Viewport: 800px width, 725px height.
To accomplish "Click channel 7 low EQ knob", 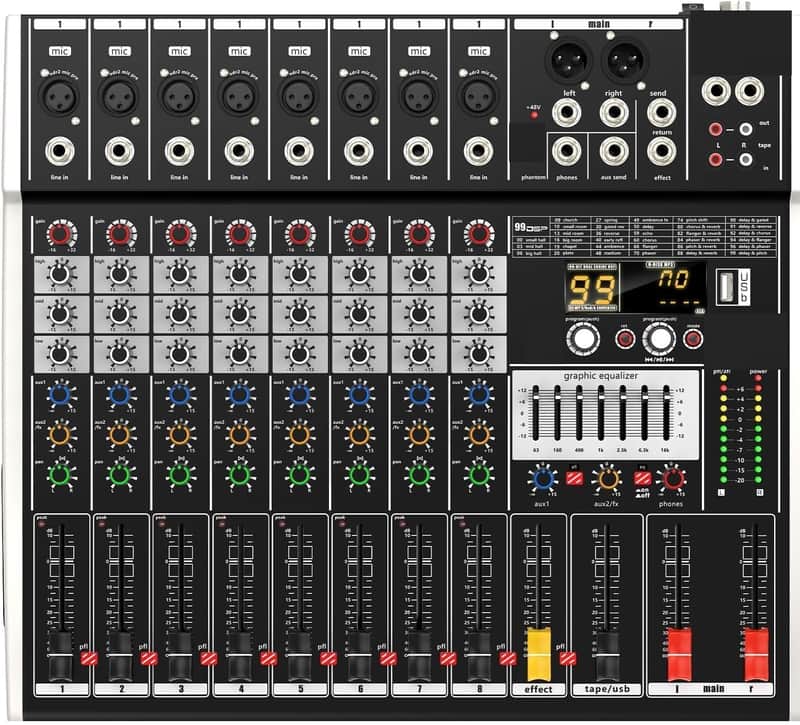I will pyautogui.click(x=419, y=354).
